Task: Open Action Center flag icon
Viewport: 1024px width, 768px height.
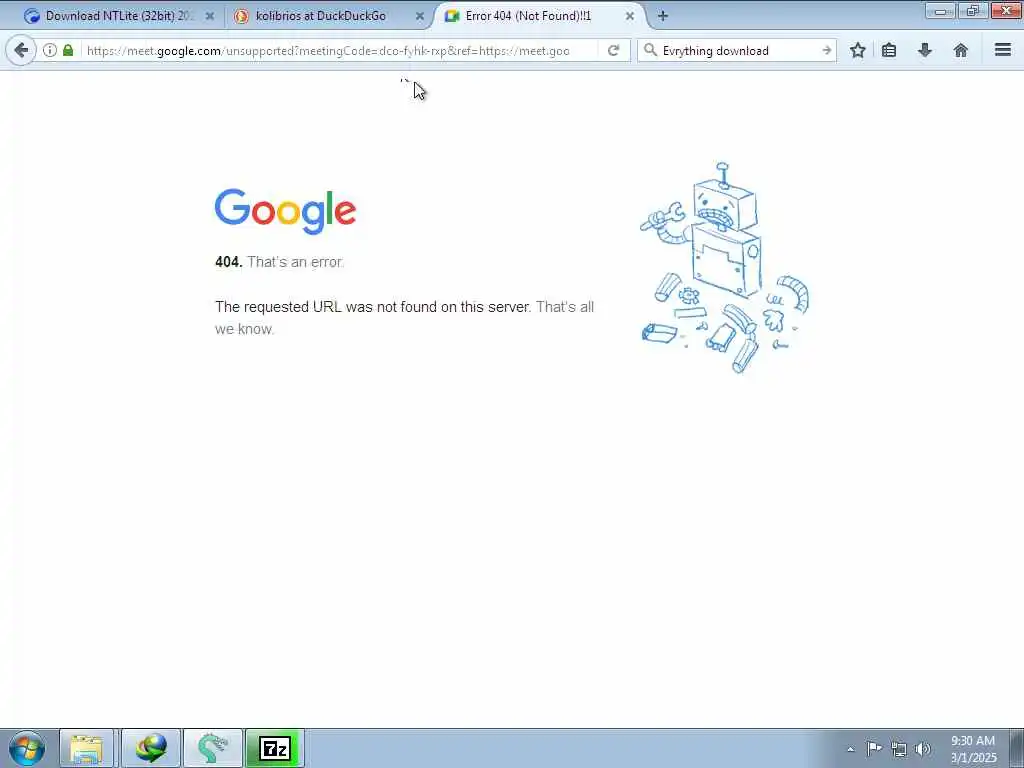Action: 874,748
